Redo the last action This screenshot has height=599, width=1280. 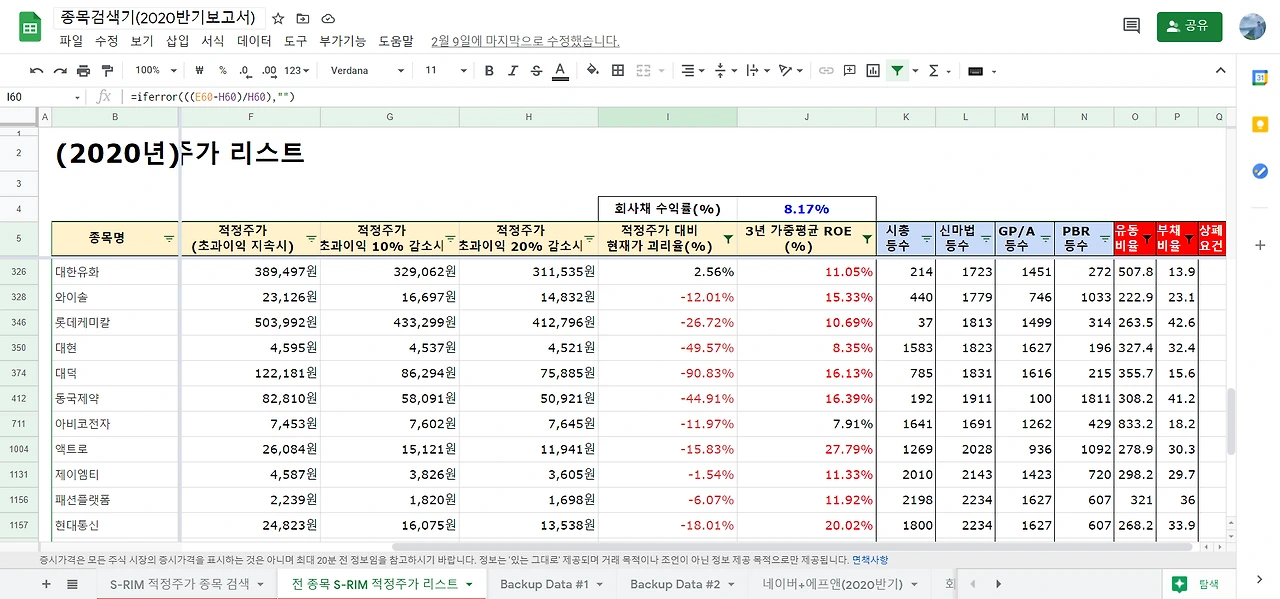tap(60, 71)
